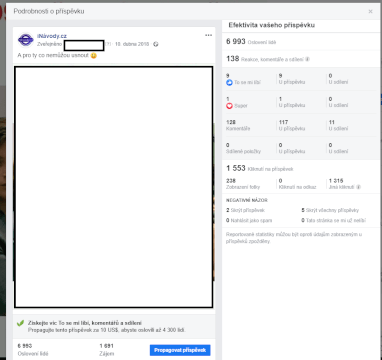Click the Propagovat příspěvek button
This screenshot has width=382, height=360.
pyautogui.click(x=180, y=350)
